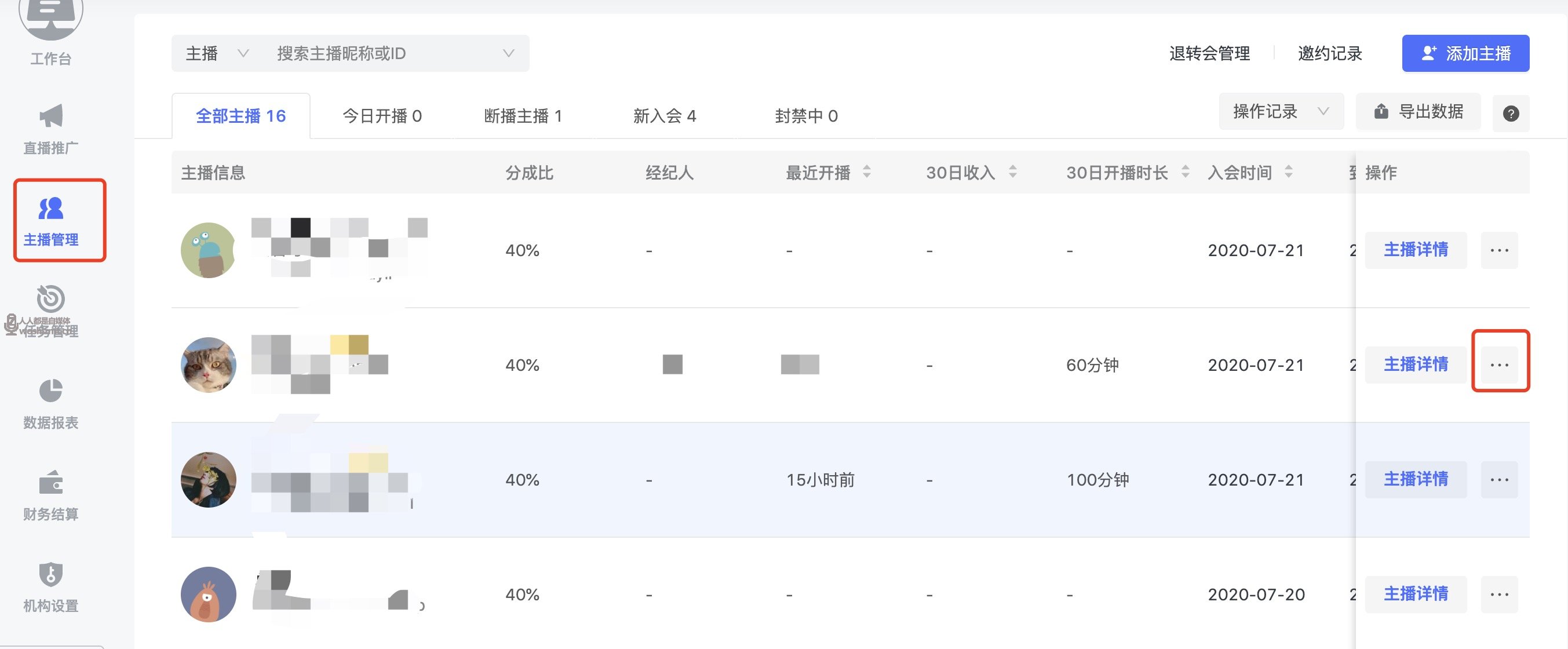
Task: Open 主播详情 for the 2020-07-20 row
Action: pos(1416,594)
